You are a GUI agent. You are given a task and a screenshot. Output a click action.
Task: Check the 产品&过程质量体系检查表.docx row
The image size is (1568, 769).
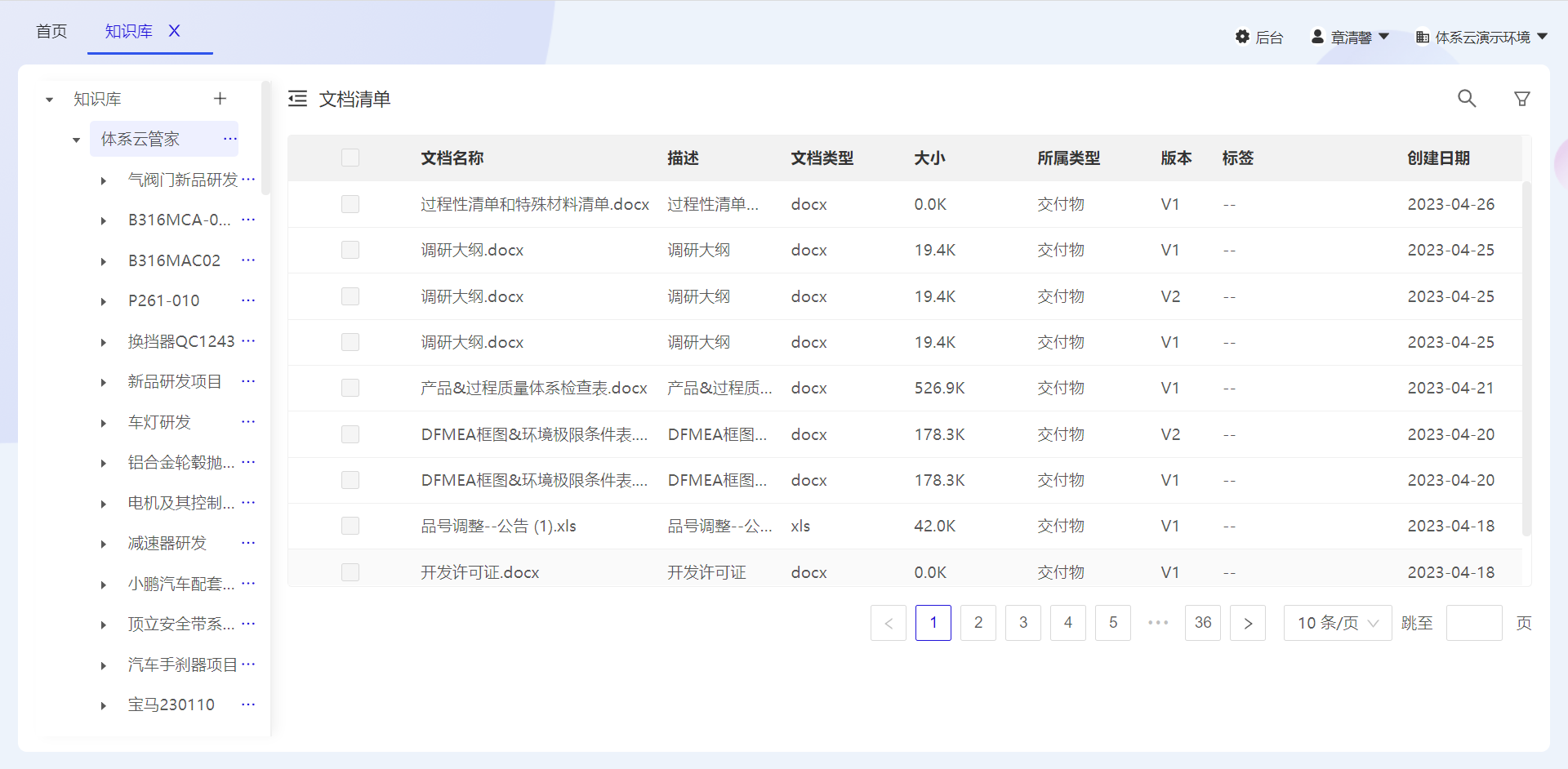point(350,388)
